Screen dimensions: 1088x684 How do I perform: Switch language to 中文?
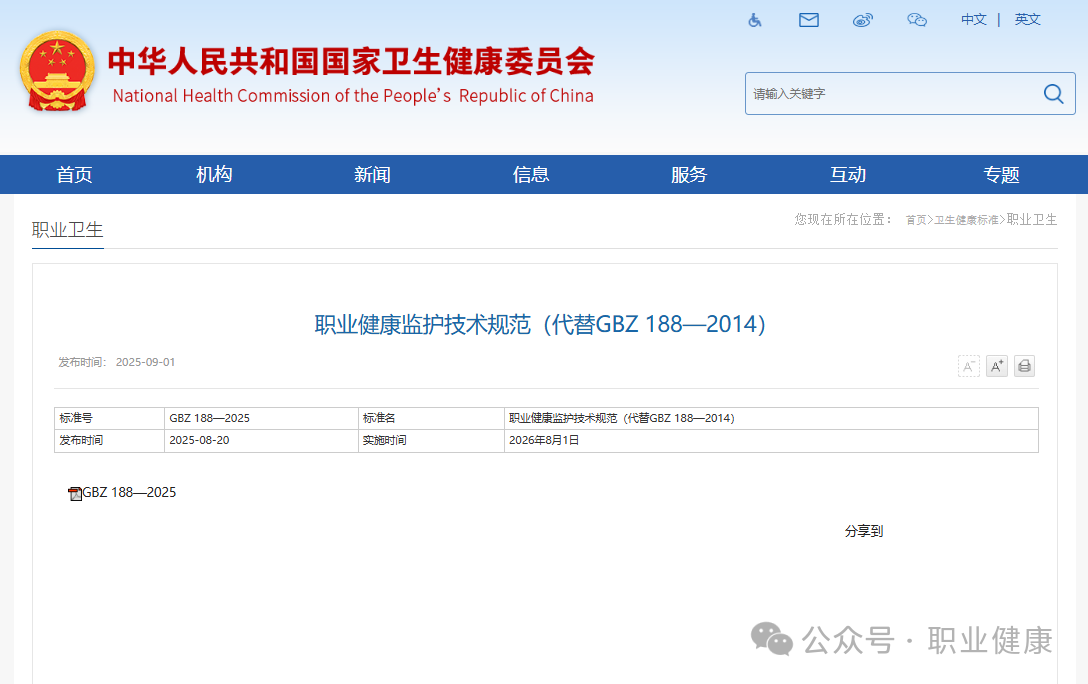pos(974,20)
